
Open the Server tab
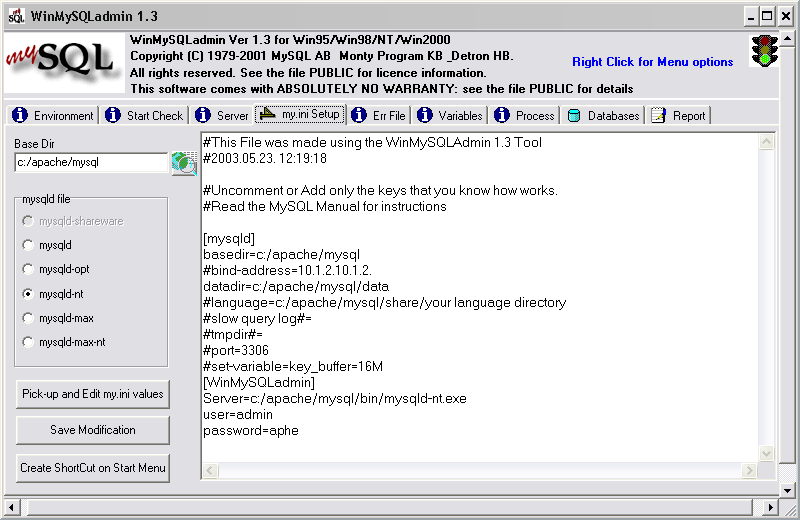[222, 116]
